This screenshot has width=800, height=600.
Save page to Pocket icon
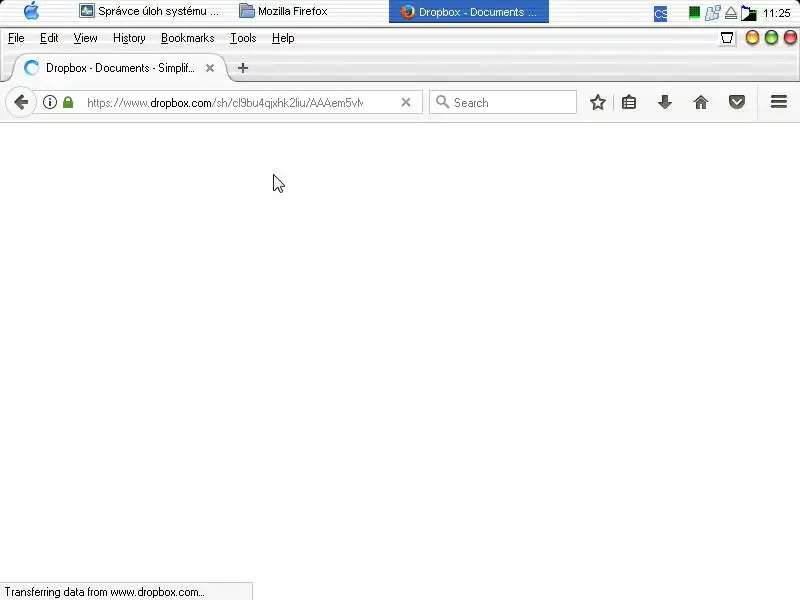coord(737,103)
